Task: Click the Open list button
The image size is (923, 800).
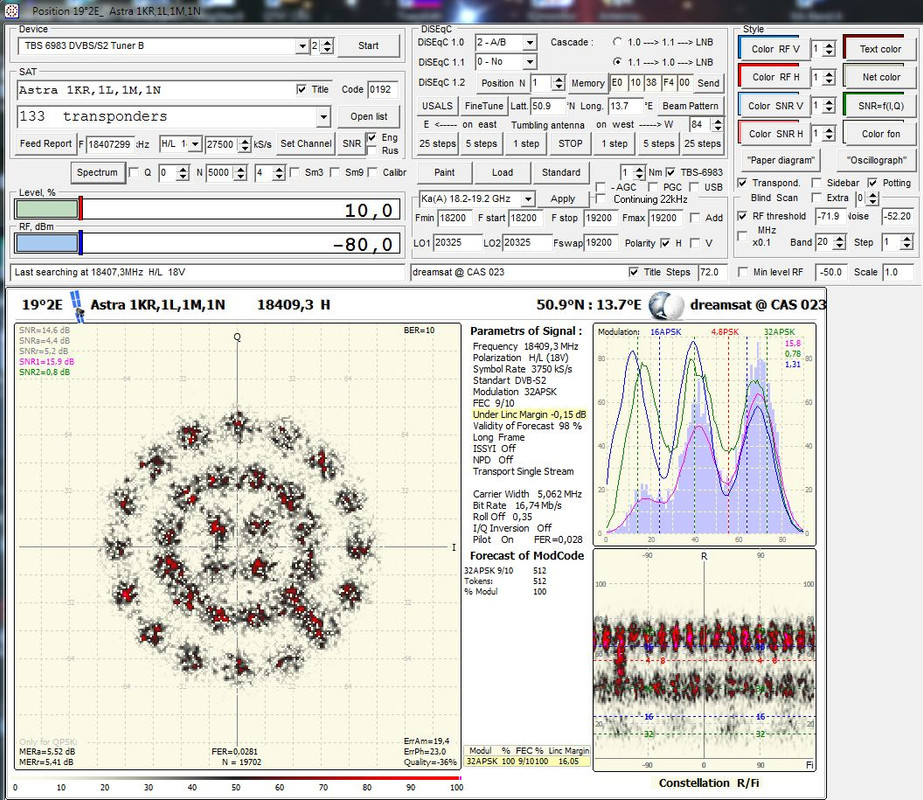Action: pyautogui.click(x=368, y=117)
